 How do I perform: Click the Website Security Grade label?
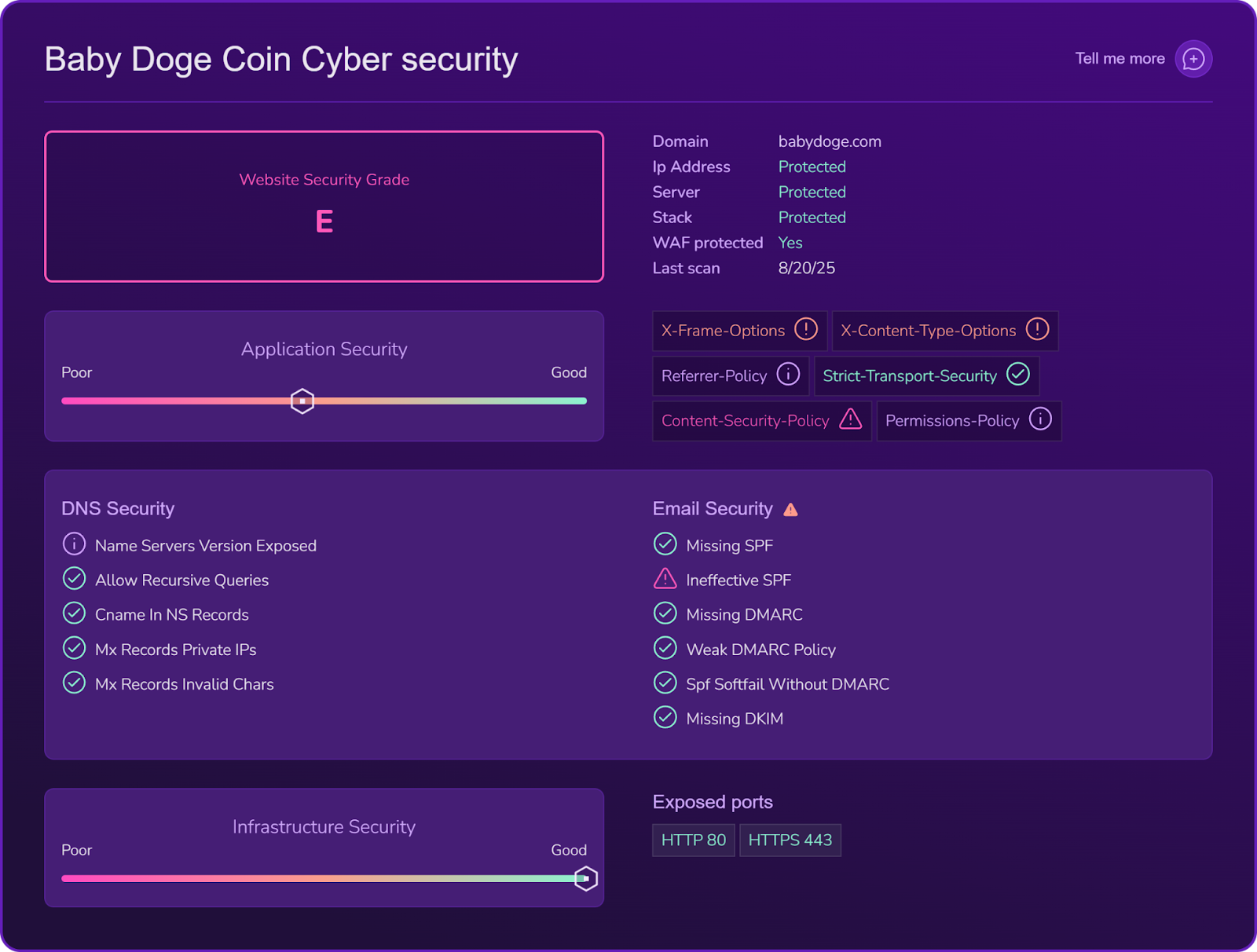pos(324,180)
